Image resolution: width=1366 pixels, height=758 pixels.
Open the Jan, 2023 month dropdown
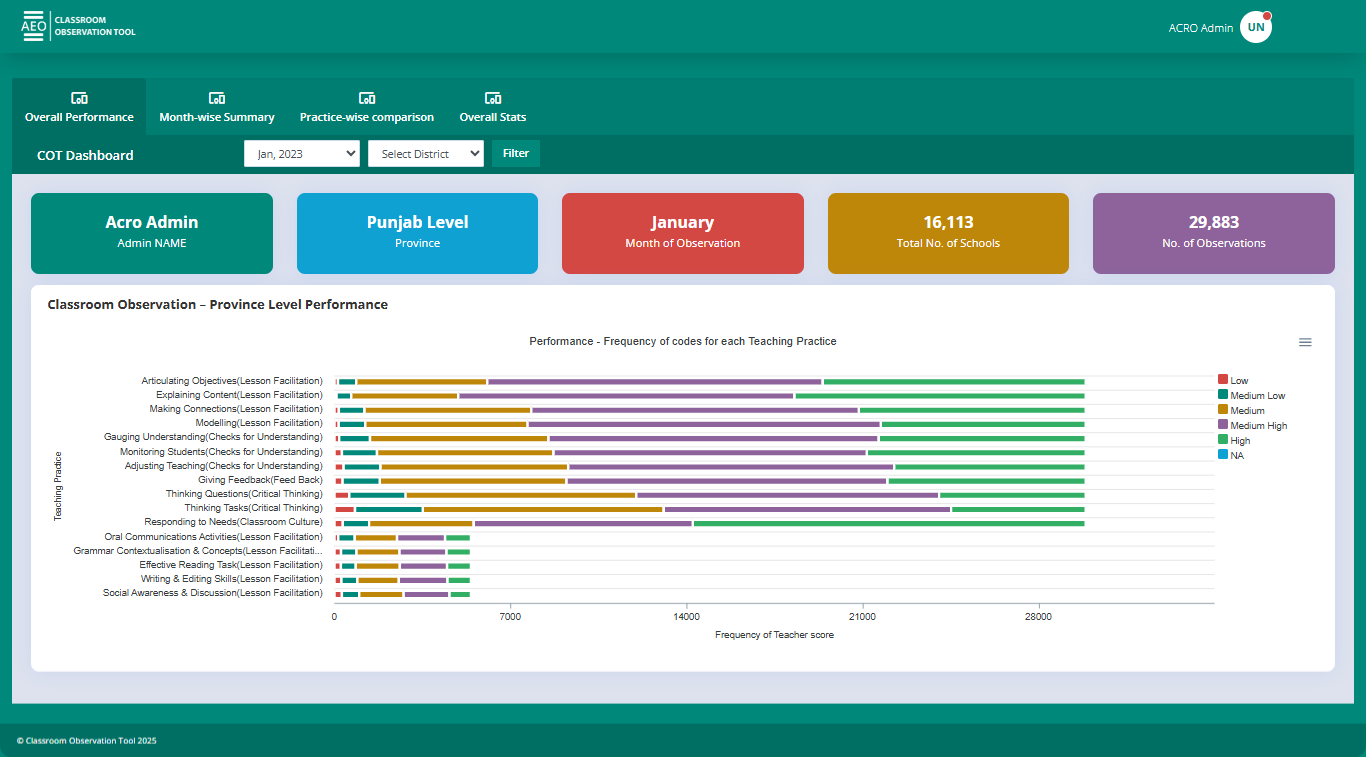click(302, 154)
